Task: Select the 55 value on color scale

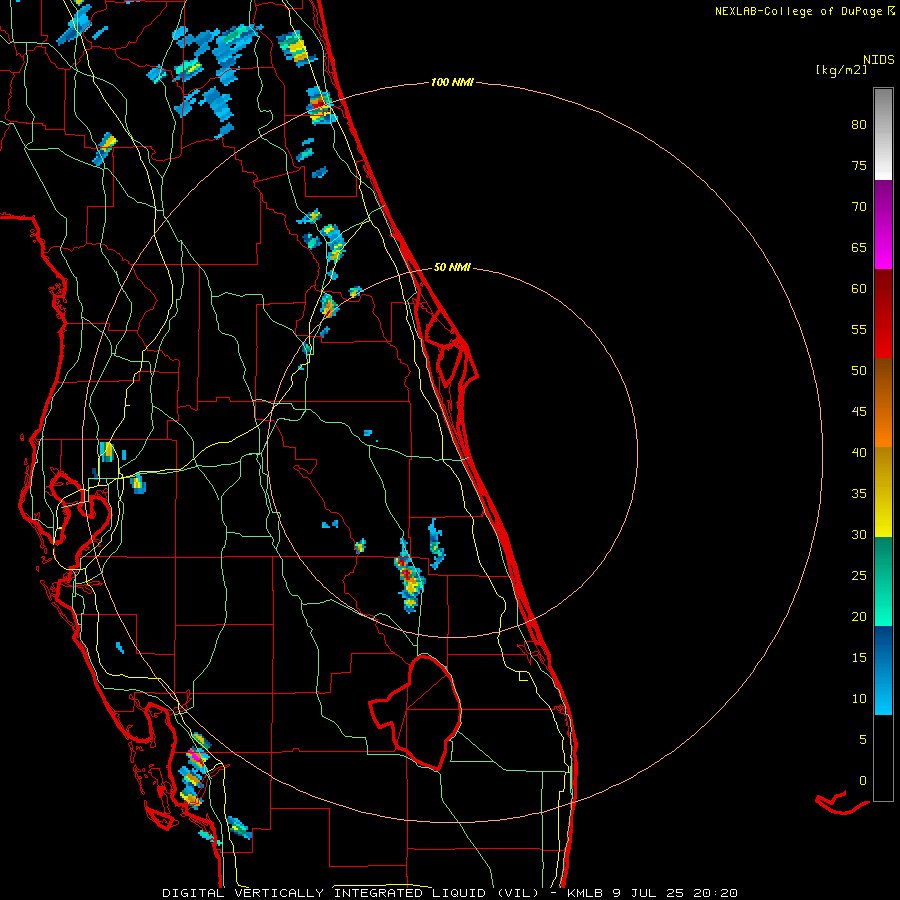Action: pos(859,330)
